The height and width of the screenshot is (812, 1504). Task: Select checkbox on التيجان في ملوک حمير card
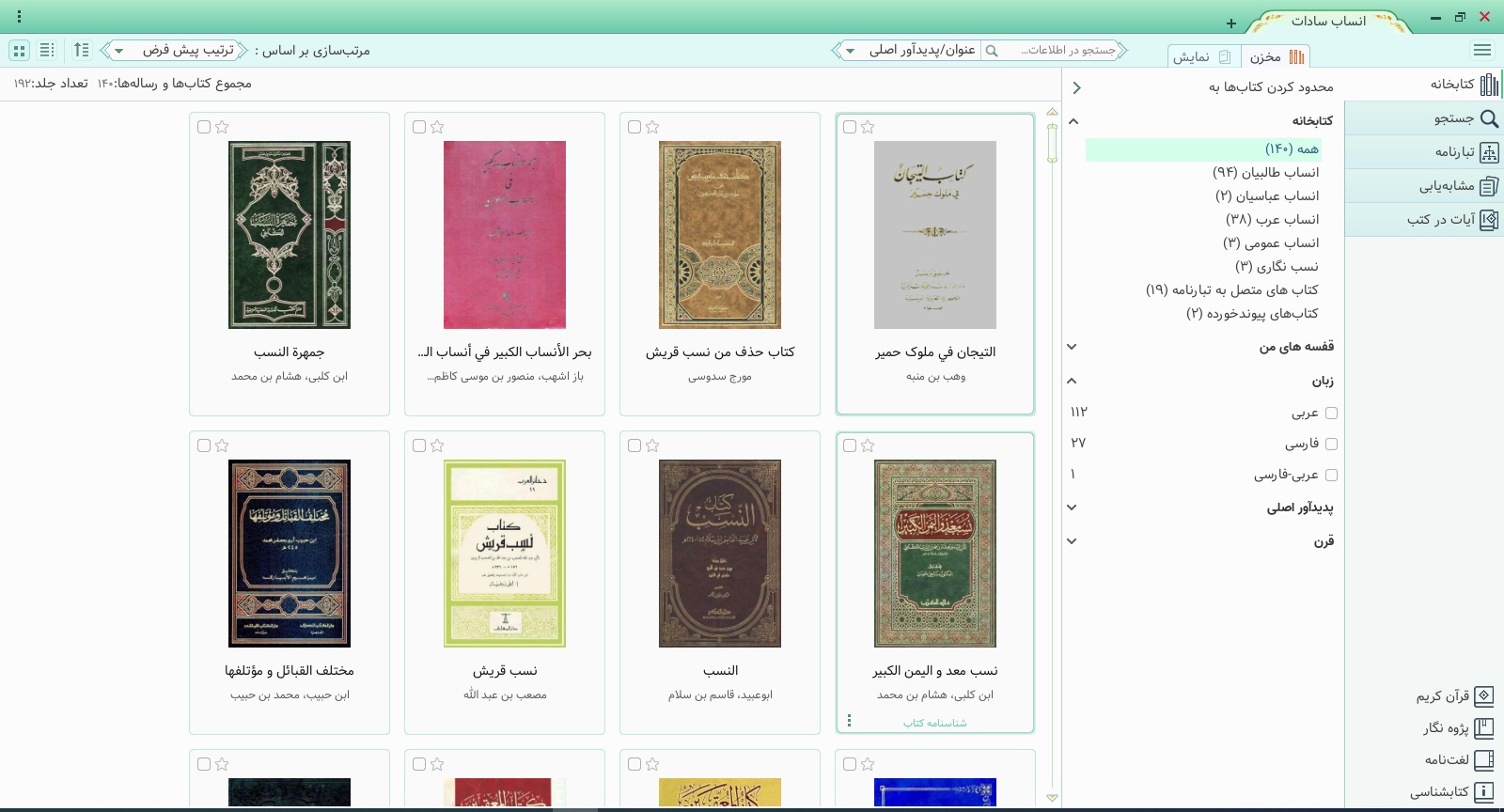pyautogui.click(x=850, y=127)
